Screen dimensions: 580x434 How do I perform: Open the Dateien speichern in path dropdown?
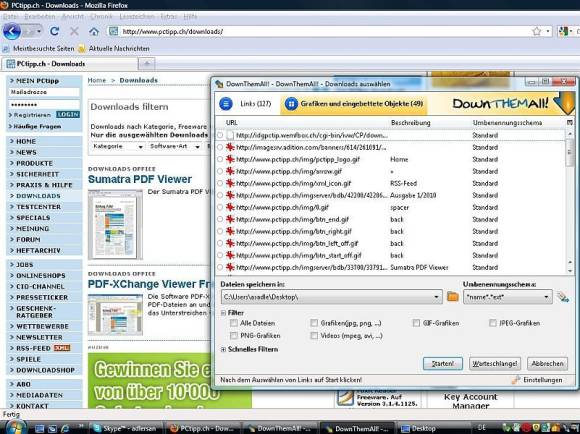(x=436, y=297)
